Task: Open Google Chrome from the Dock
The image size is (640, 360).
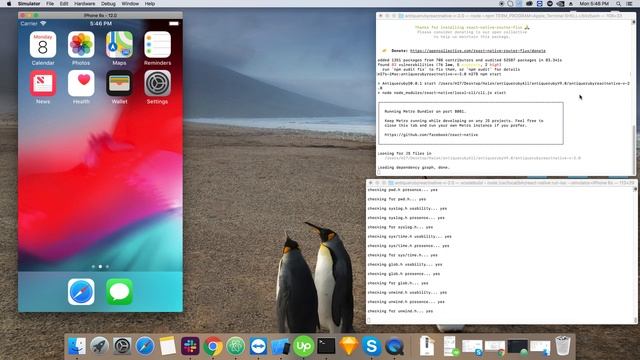Action: (x=213, y=347)
